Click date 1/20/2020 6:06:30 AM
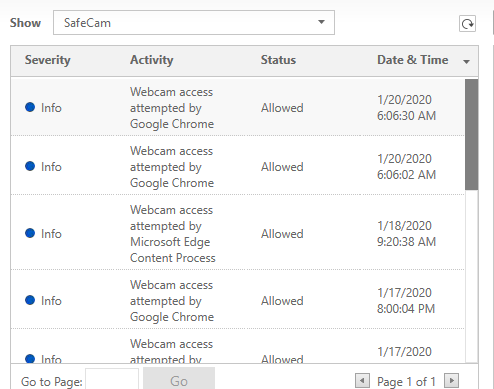The image size is (494, 389). (406, 108)
